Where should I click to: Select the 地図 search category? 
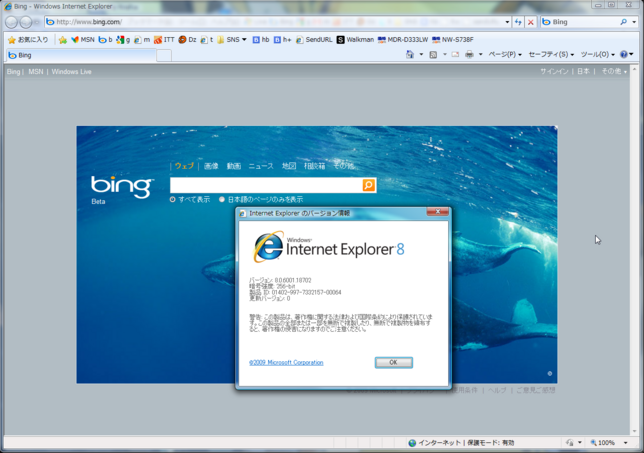pos(289,166)
